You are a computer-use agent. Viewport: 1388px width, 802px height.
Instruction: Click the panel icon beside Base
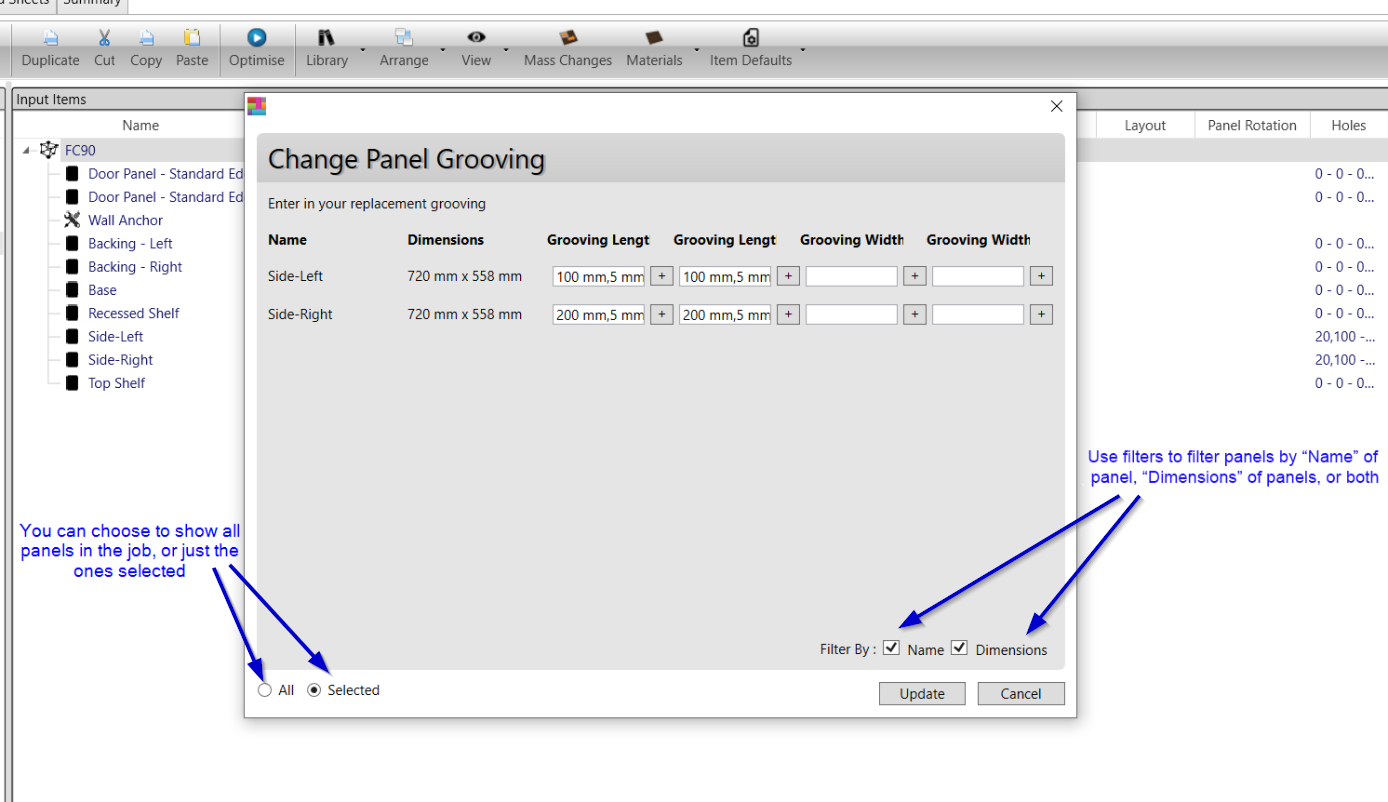coord(71,290)
